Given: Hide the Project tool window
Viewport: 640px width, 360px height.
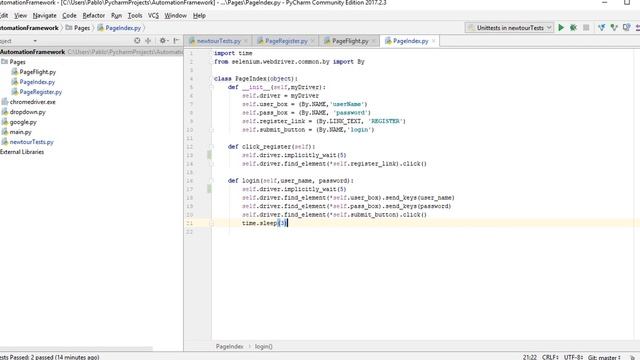Looking at the screenshot, I should 176,40.
